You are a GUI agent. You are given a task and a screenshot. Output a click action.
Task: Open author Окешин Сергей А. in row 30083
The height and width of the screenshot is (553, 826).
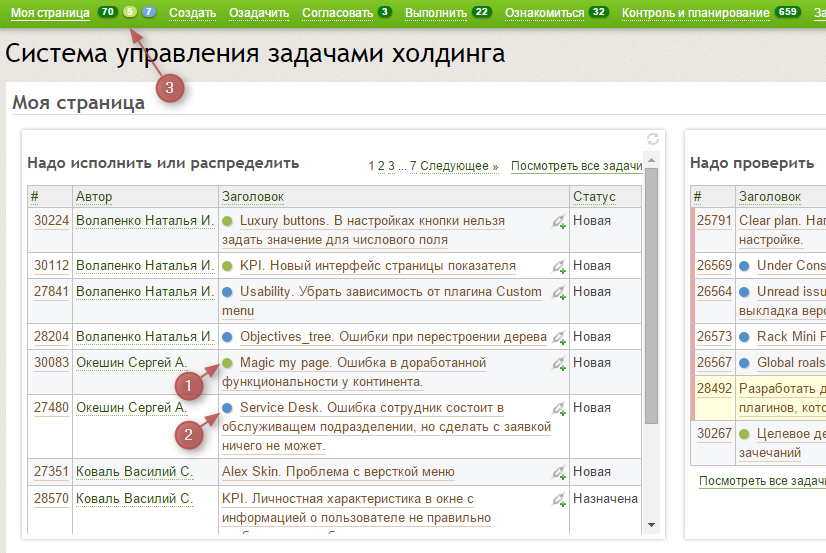(132, 363)
